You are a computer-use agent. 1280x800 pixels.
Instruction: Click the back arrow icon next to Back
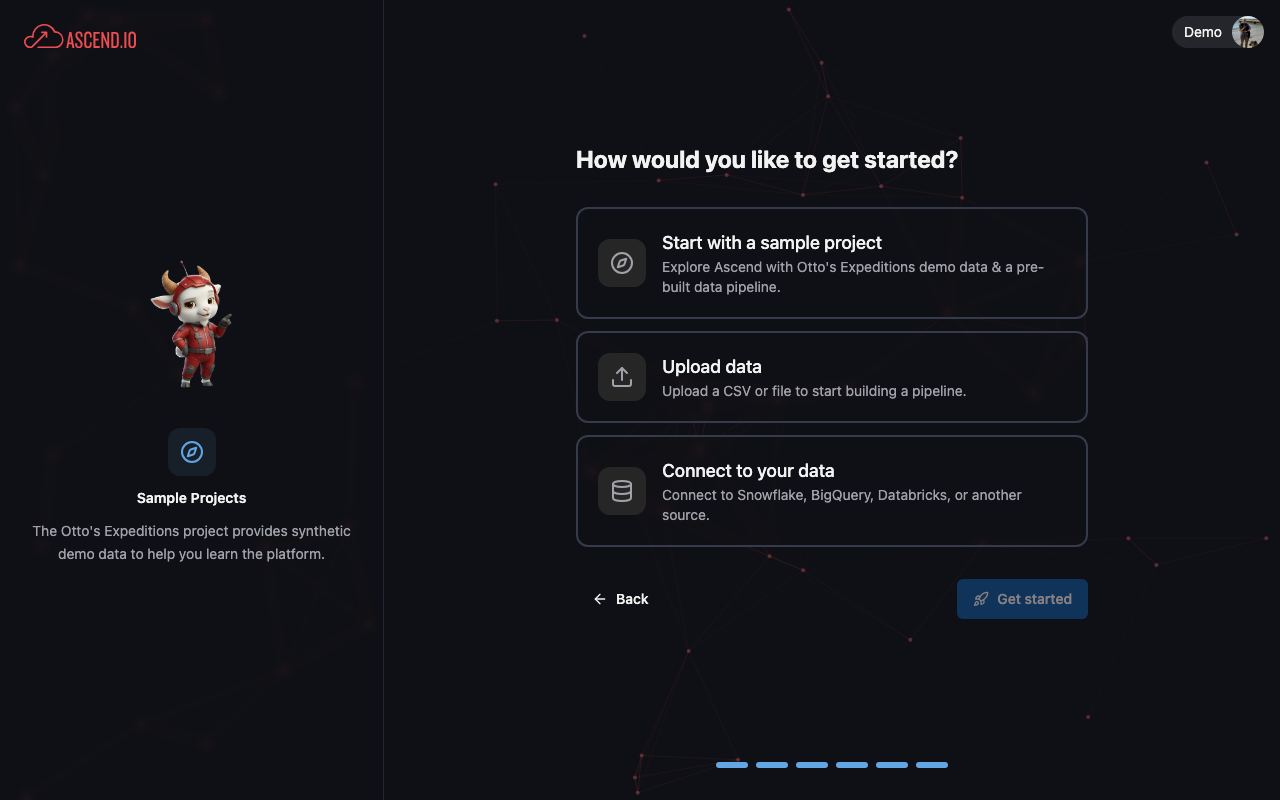pos(598,598)
